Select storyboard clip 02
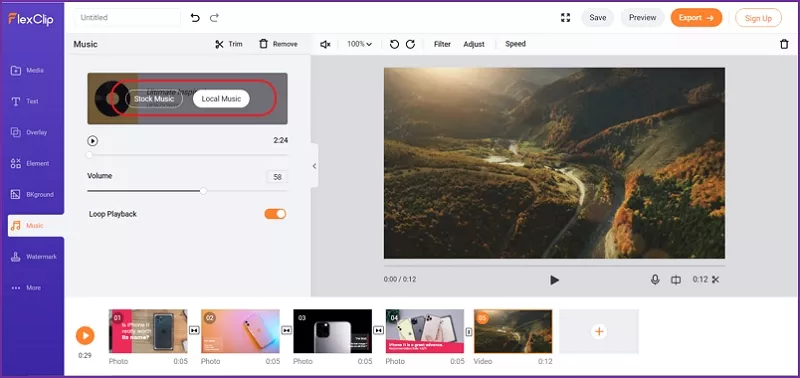The height and width of the screenshot is (378, 800). [240, 331]
